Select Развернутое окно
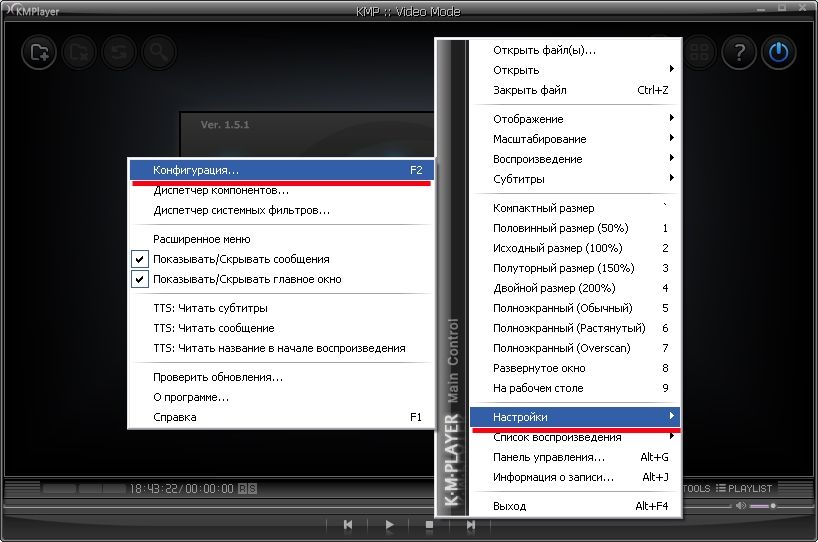The image size is (818, 542). (x=575, y=368)
